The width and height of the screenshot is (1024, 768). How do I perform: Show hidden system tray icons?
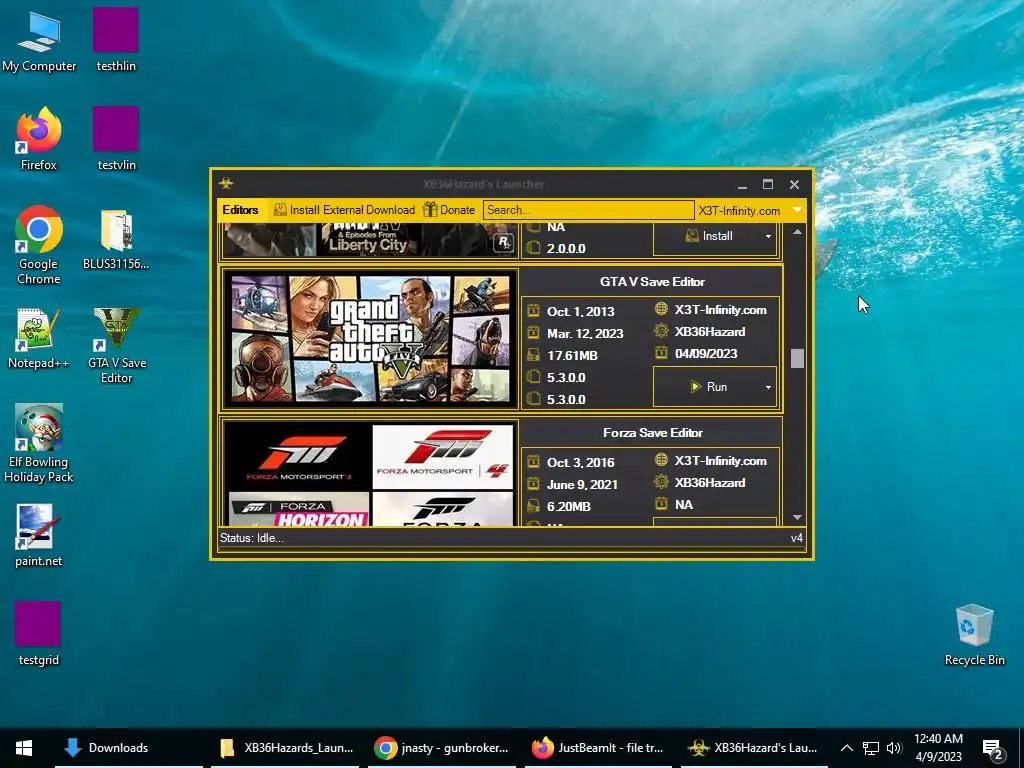click(x=846, y=748)
